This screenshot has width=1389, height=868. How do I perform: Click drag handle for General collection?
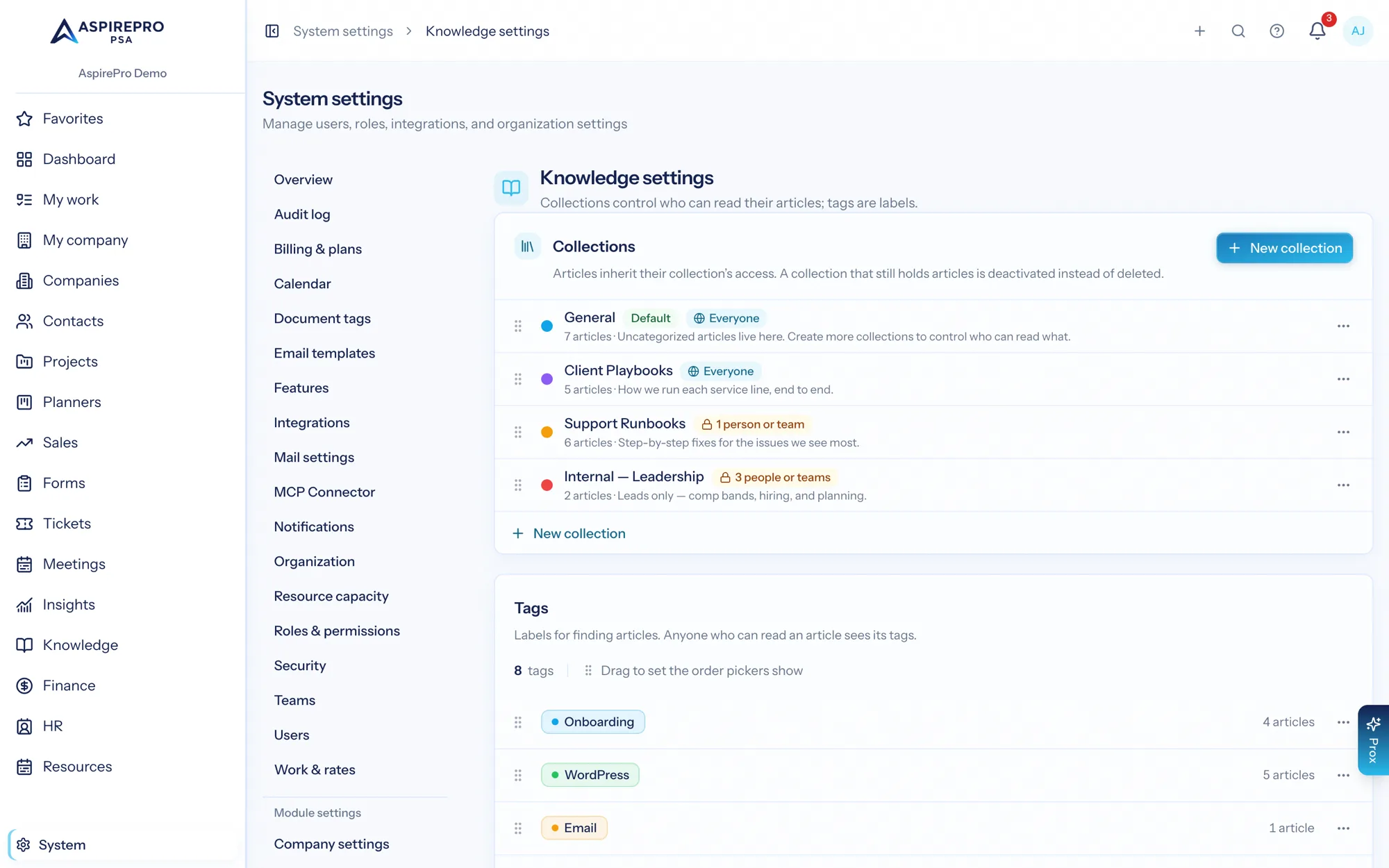click(518, 326)
